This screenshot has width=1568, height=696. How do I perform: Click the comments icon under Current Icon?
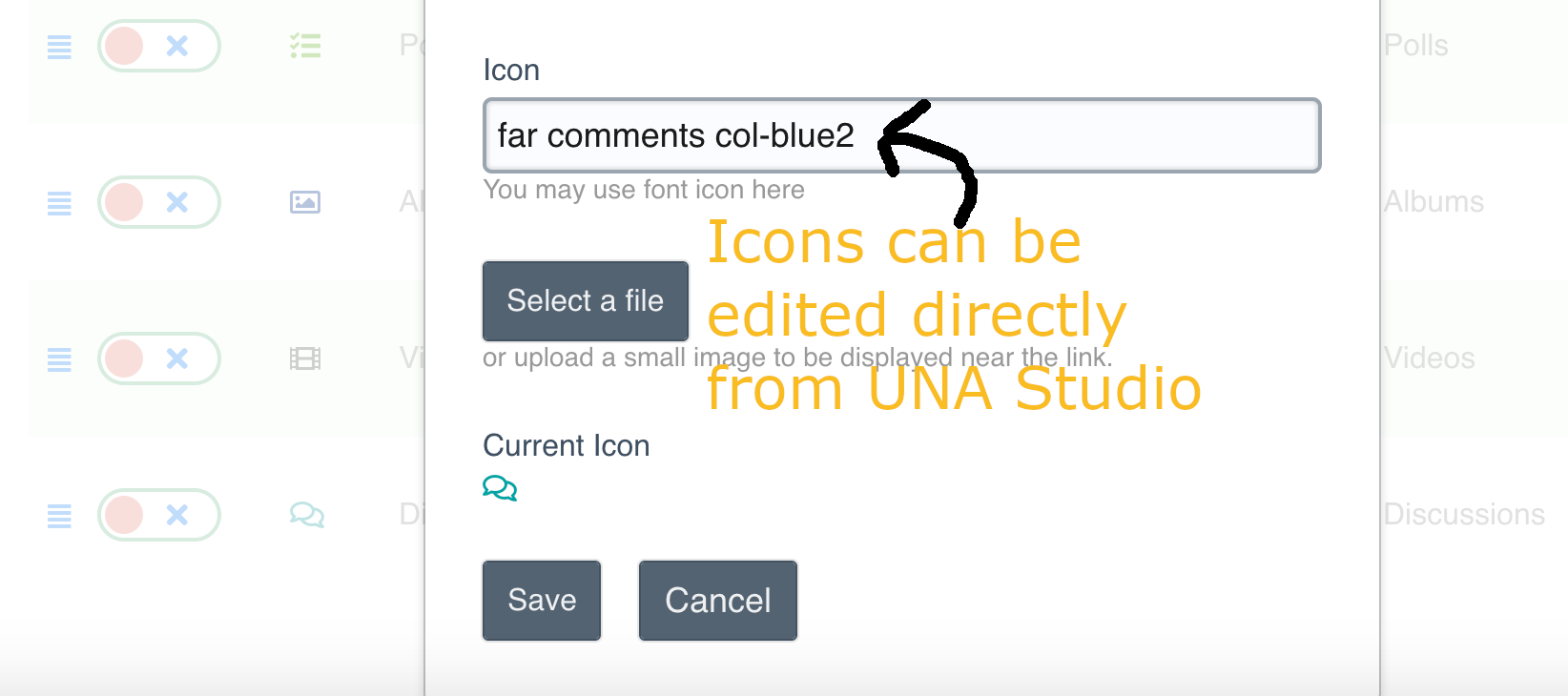click(500, 488)
